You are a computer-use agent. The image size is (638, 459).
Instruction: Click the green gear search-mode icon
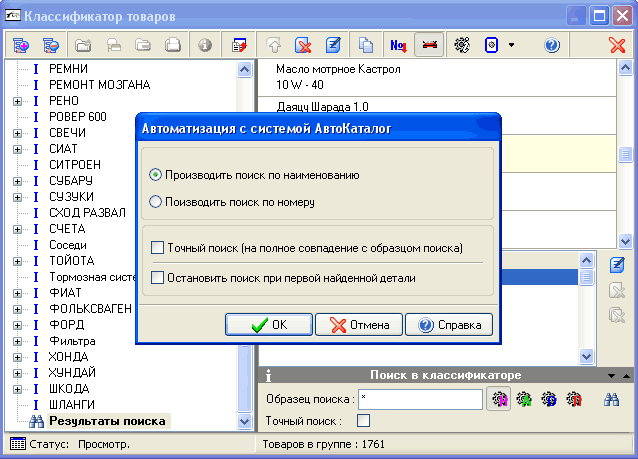click(x=523, y=398)
